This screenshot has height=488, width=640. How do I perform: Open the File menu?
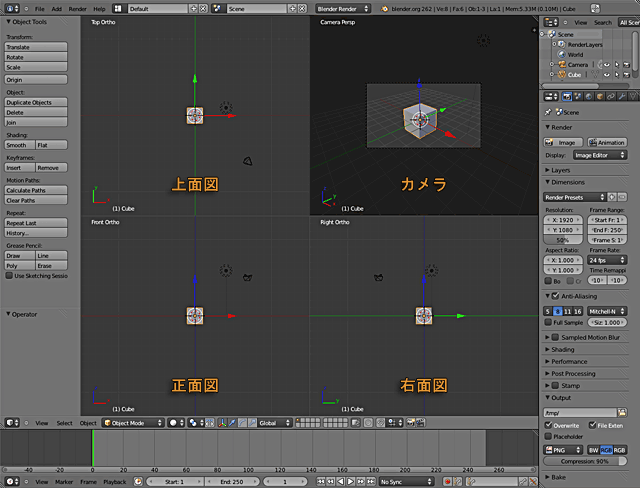[38, 8]
